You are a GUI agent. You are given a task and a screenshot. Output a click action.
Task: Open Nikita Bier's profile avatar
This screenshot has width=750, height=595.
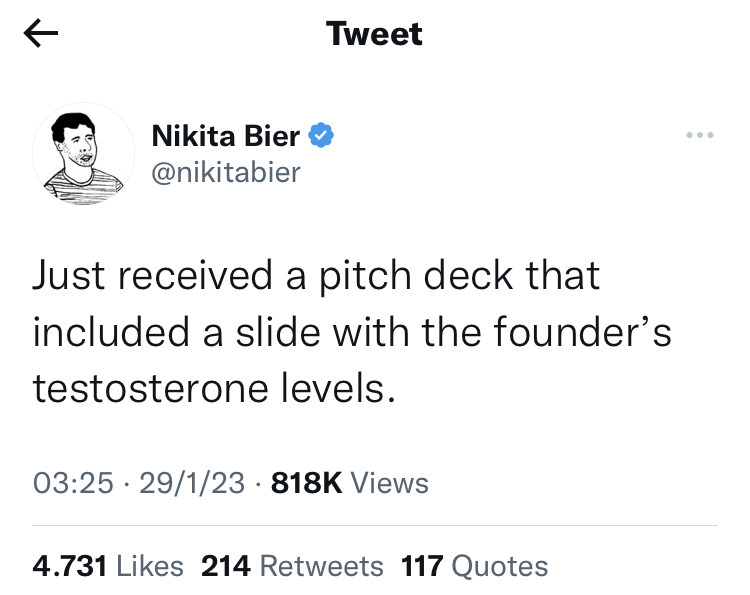pos(83,154)
